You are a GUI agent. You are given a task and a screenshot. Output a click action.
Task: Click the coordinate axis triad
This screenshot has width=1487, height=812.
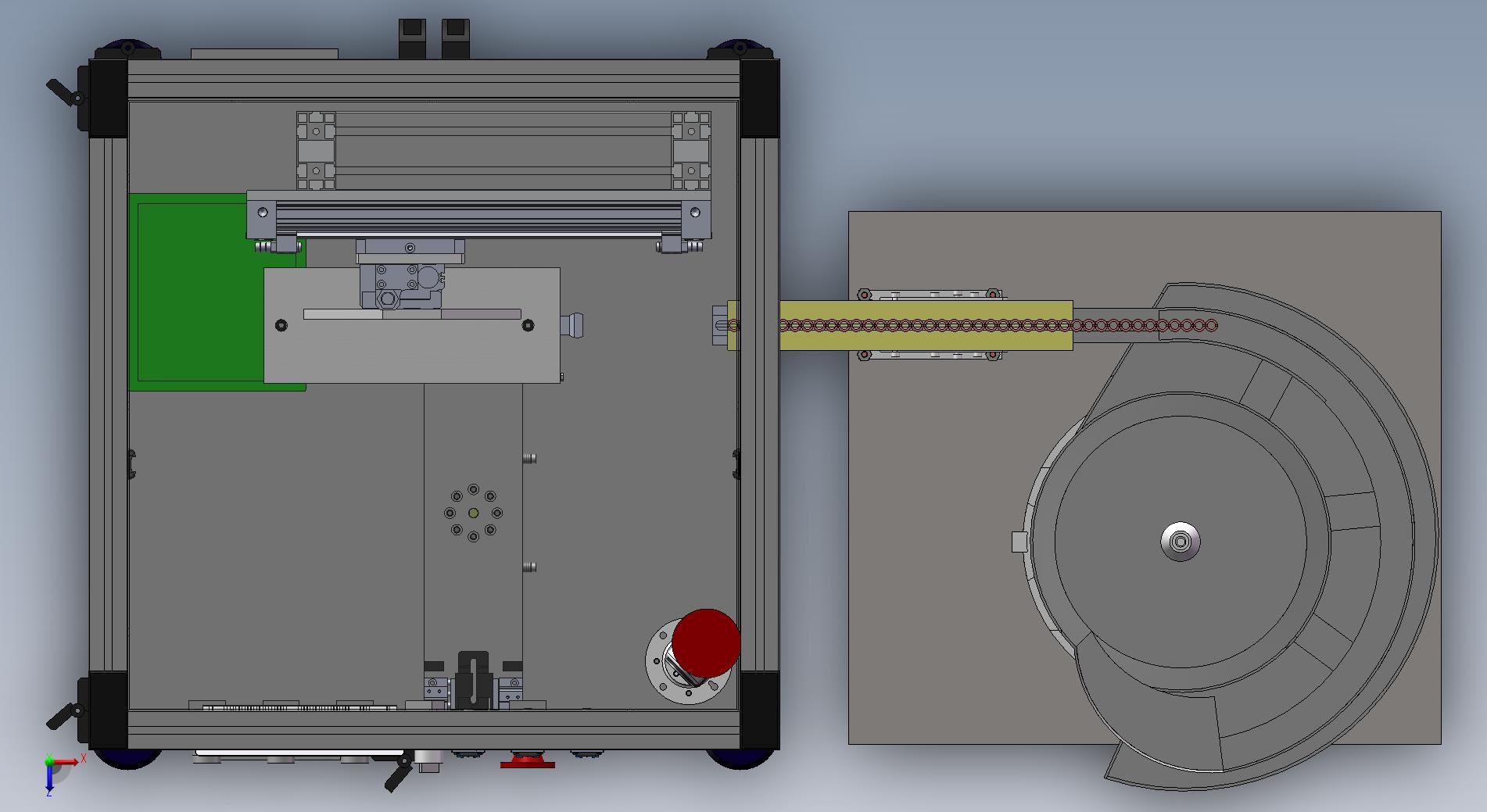56,771
